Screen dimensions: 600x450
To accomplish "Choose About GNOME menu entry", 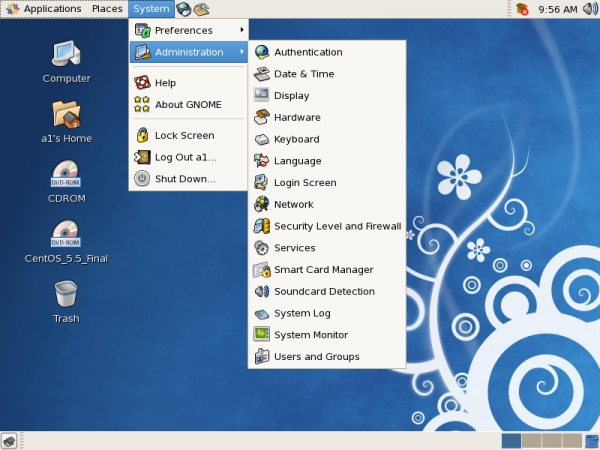I will point(189,104).
